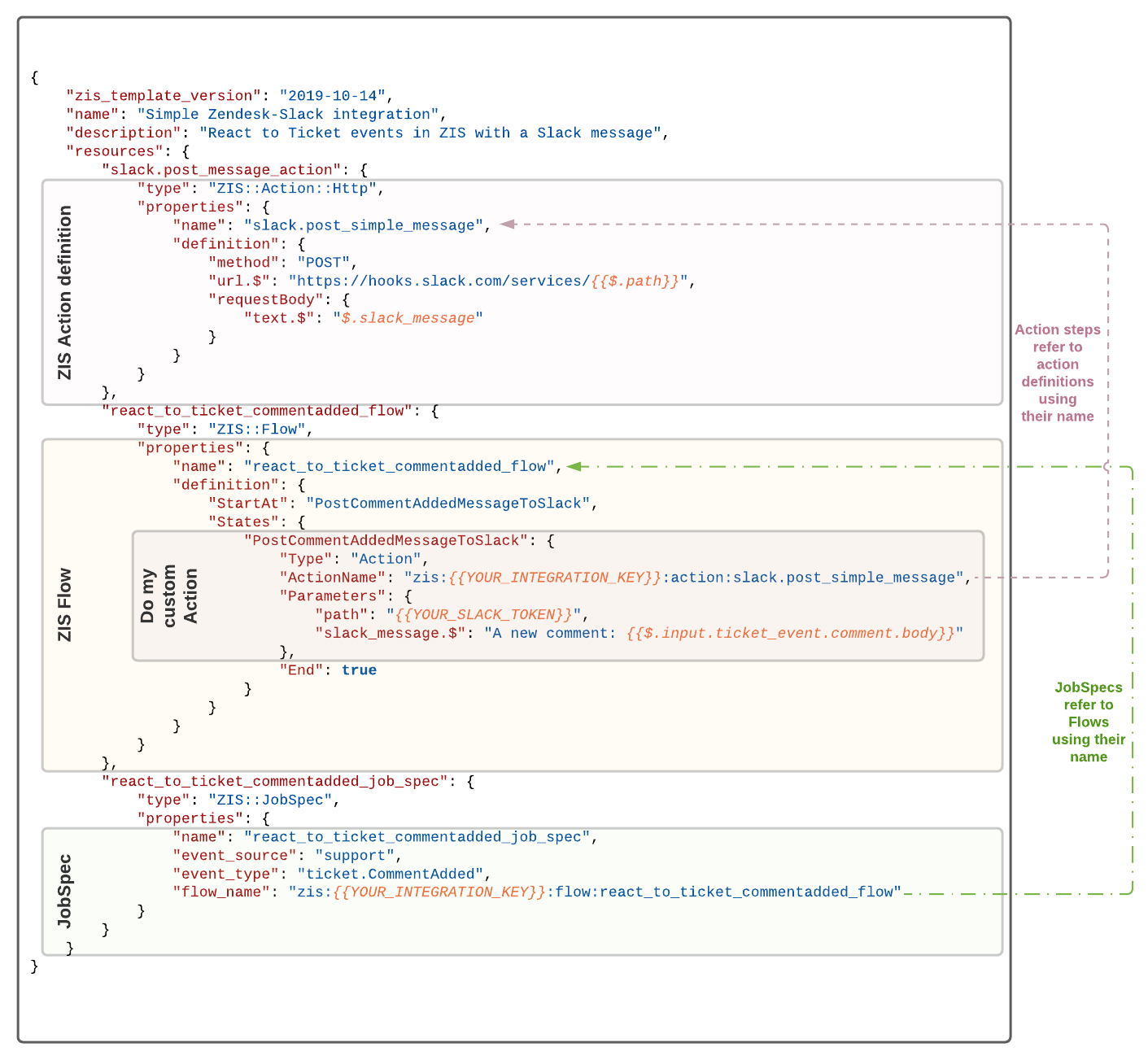Select the zis:{{YOUR_INTEGRATION_KEY}}:flow value string
Image resolution: width=1148 pixels, height=1060 pixels.
tap(595, 892)
